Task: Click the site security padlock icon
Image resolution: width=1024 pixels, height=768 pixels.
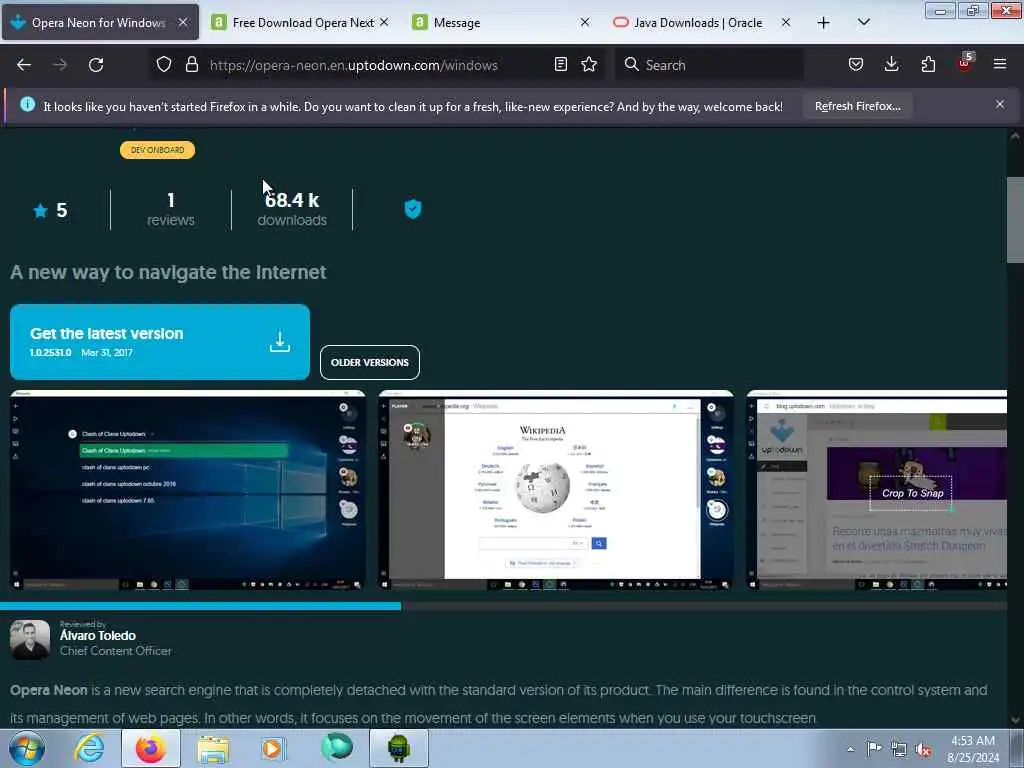Action: click(x=191, y=65)
